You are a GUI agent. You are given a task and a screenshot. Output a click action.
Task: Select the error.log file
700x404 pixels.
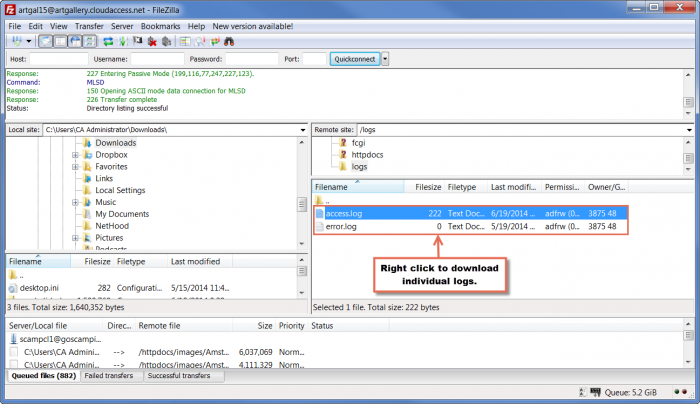[x=471, y=226]
